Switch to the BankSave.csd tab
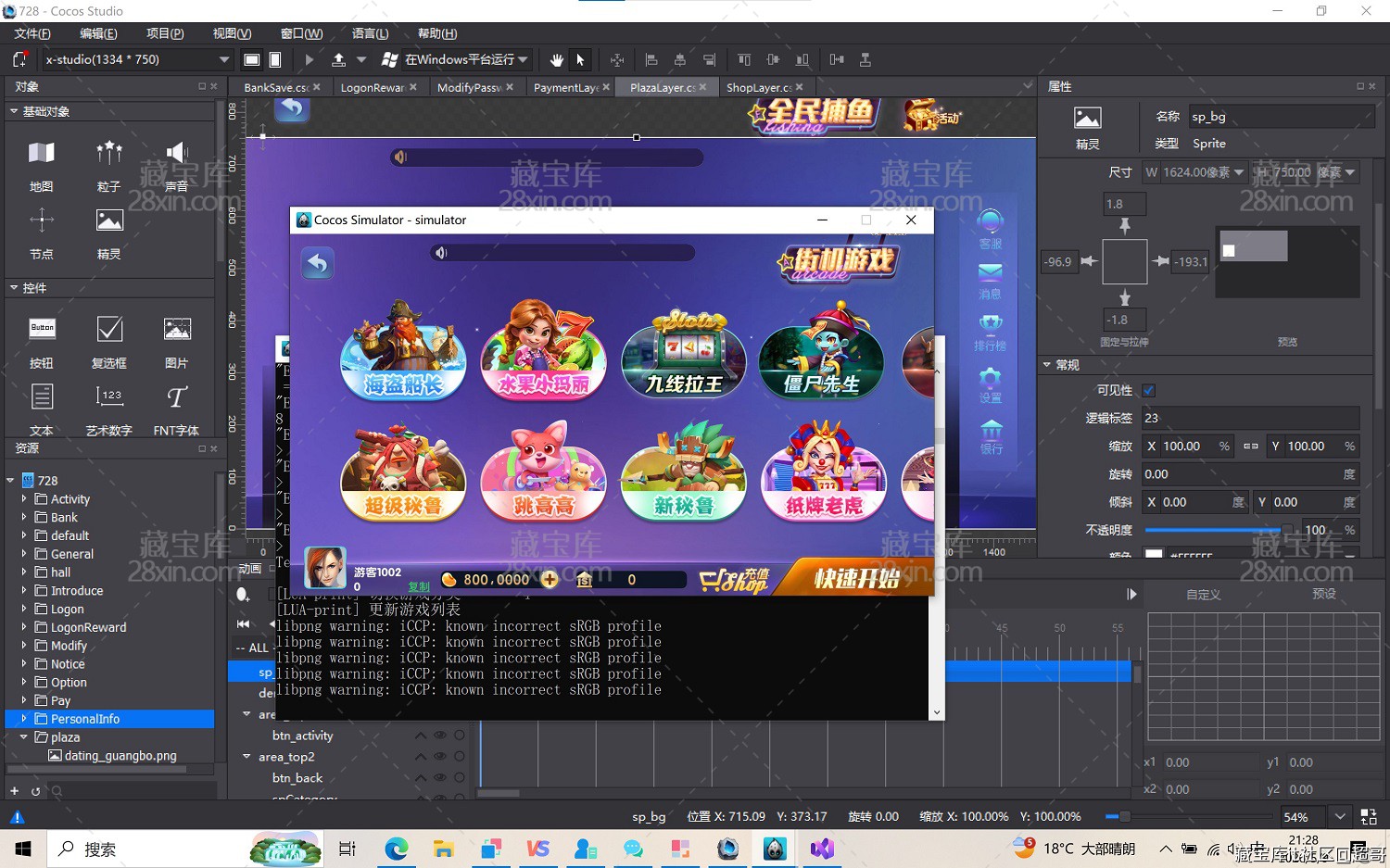Image resolution: width=1390 pixels, height=868 pixels. pos(275,87)
